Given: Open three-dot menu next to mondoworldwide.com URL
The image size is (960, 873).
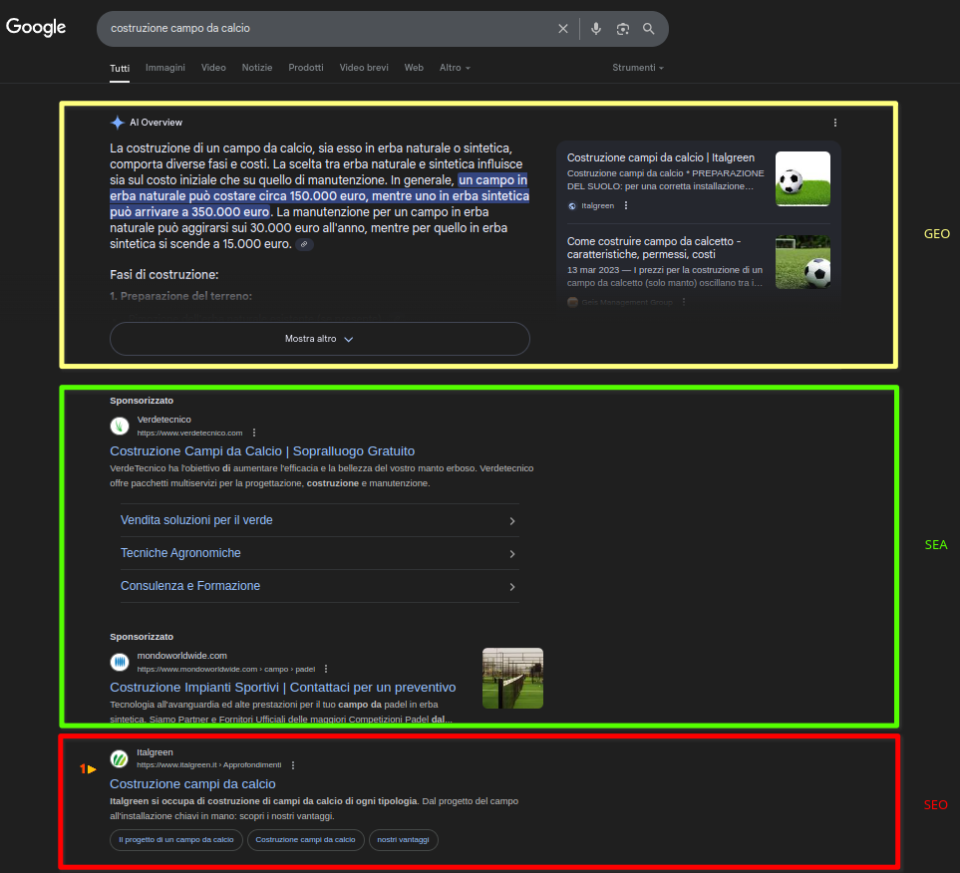Looking at the screenshot, I should tap(326, 669).
